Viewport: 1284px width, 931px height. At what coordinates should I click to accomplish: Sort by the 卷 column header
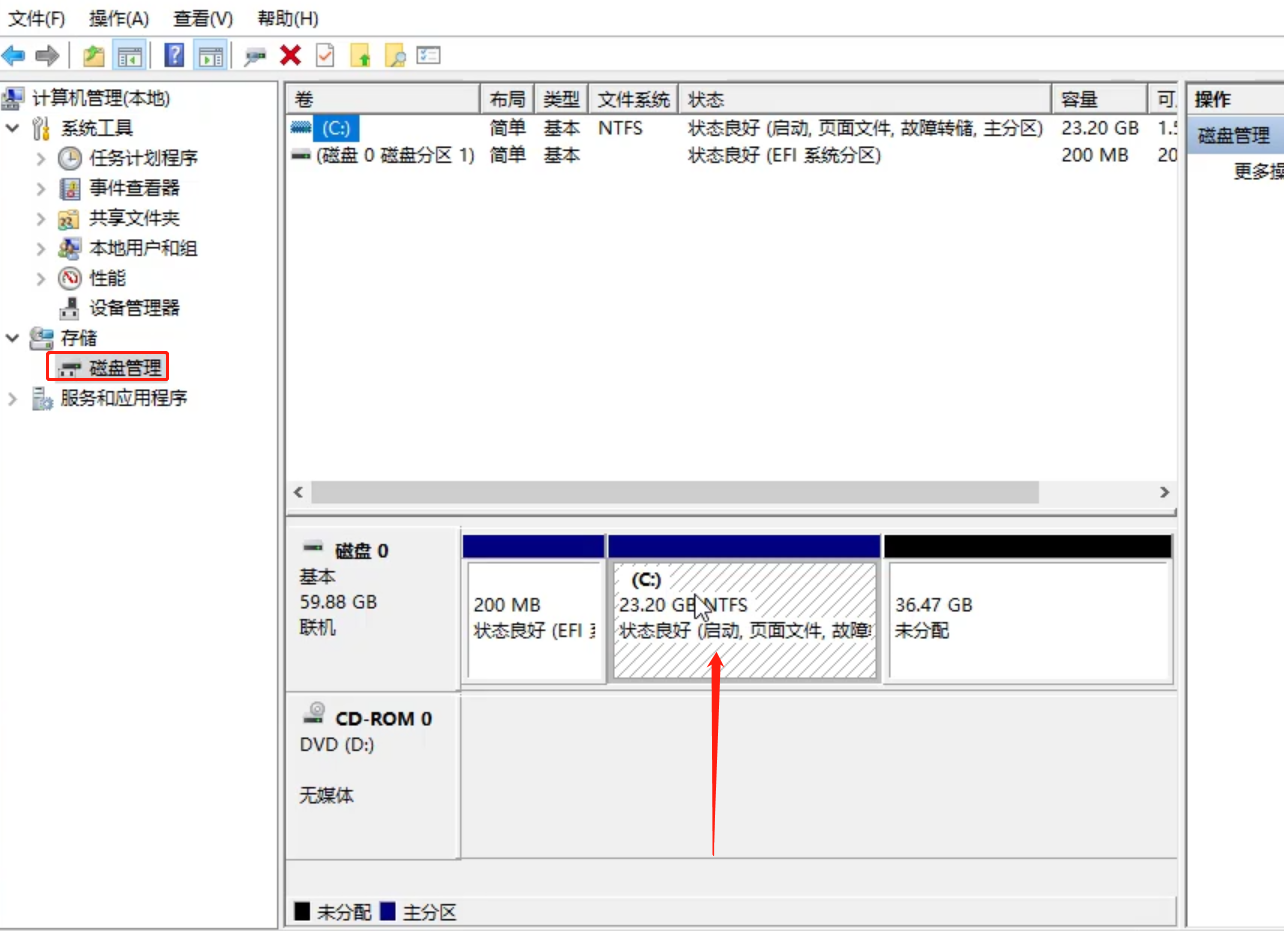383,99
